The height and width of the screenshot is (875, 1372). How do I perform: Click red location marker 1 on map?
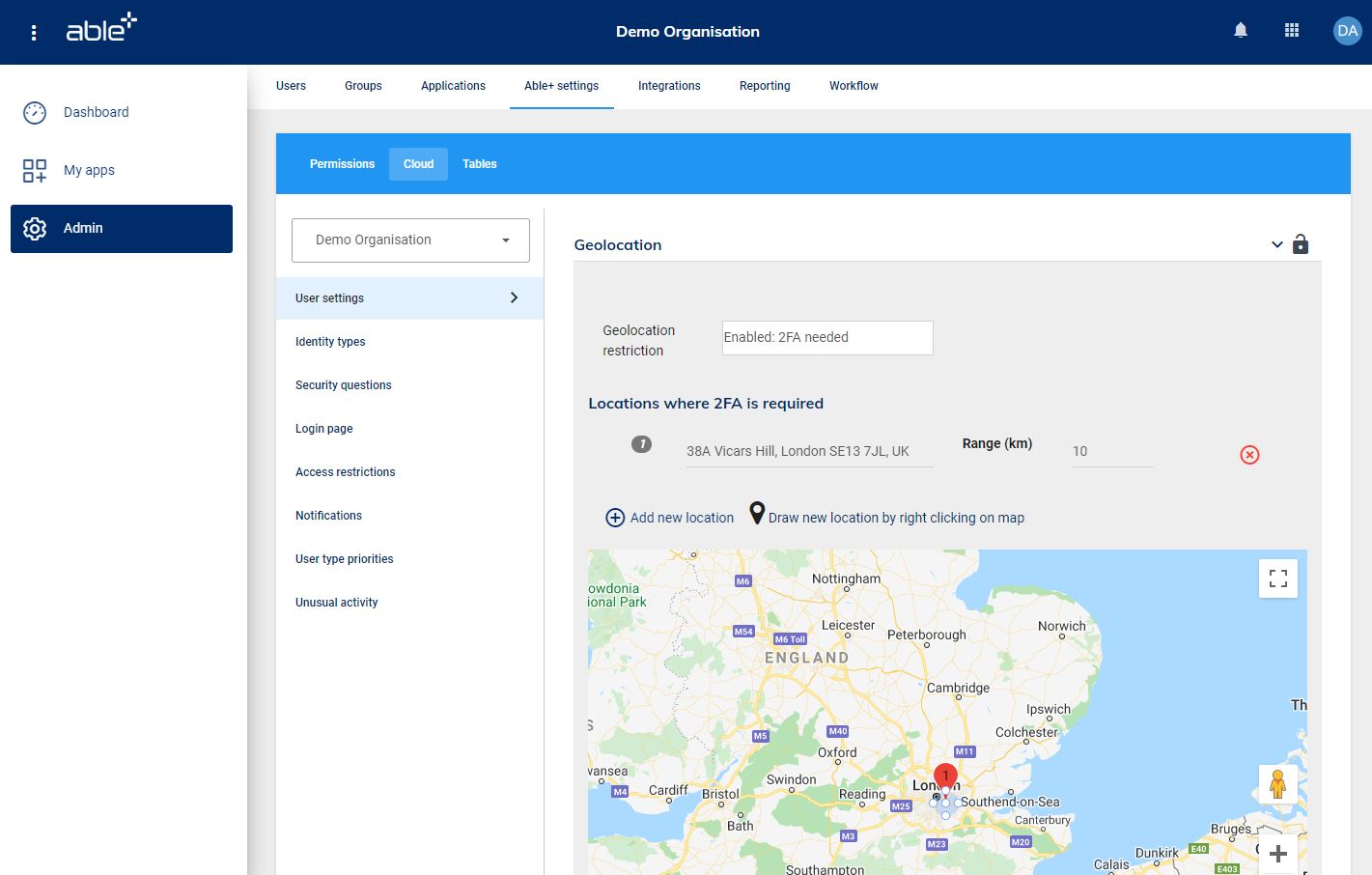945,776
